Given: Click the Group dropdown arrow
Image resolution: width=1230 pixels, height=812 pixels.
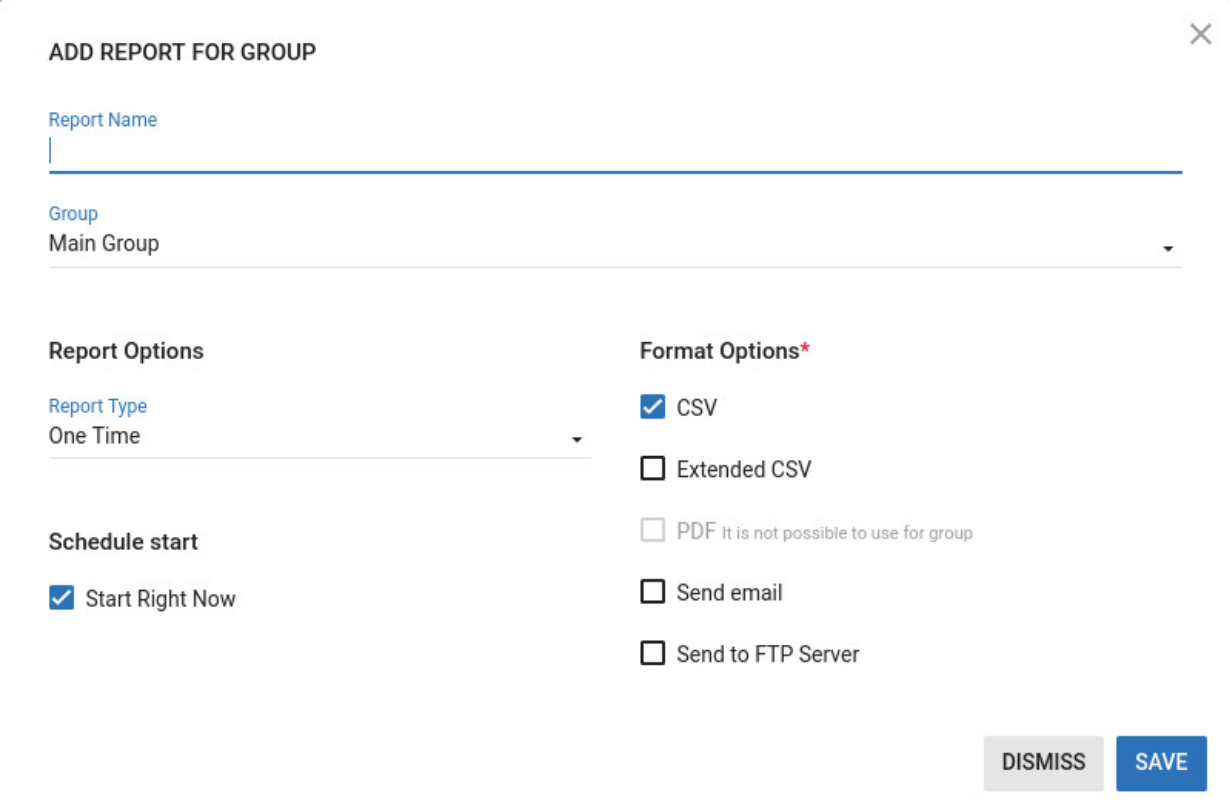Looking at the screenshot, I should click(x=1170, y=247).
